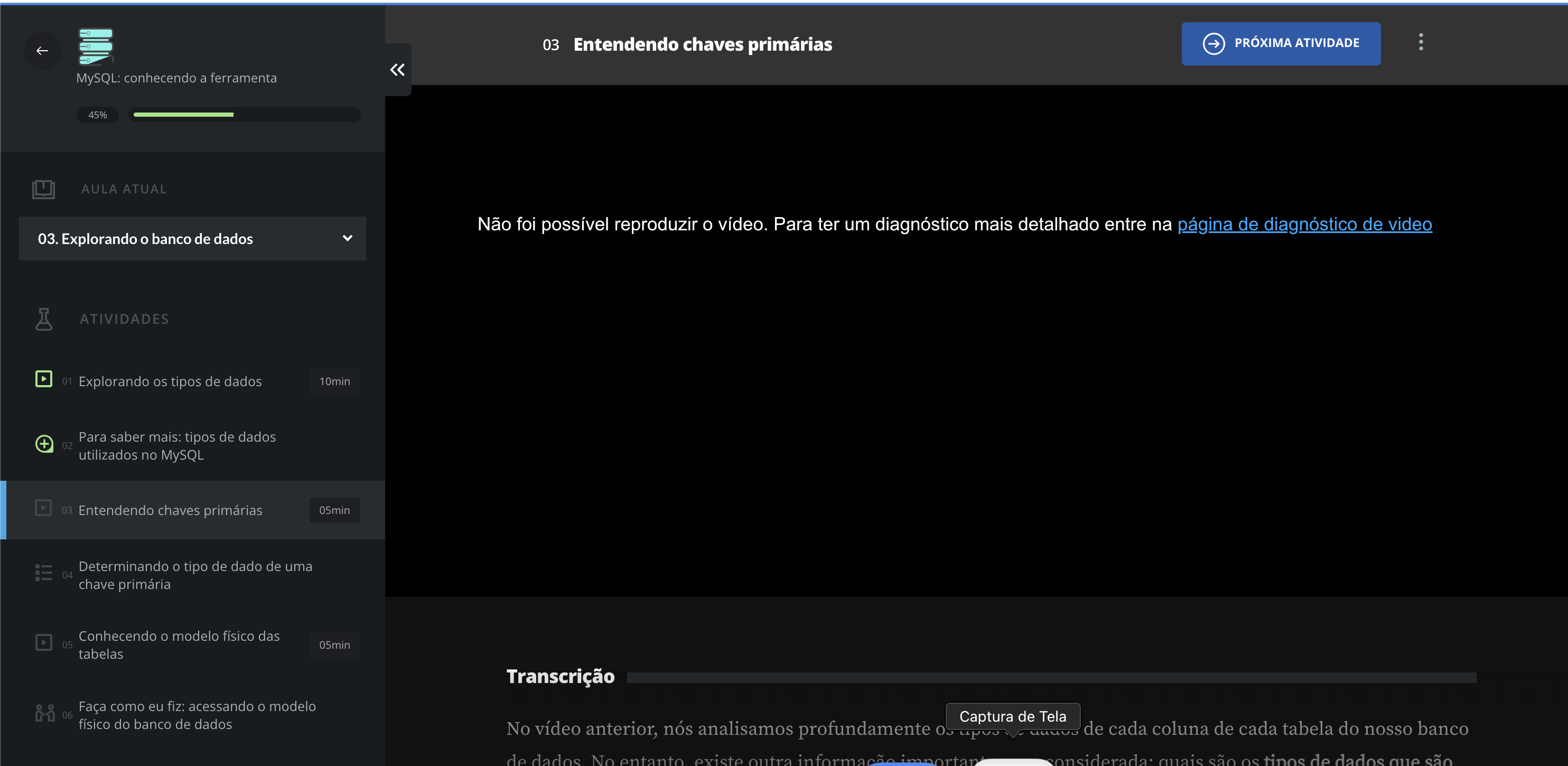
Task: Expand the 03. Explorando o banco de dados dropdown
Action: coord(192,239)
